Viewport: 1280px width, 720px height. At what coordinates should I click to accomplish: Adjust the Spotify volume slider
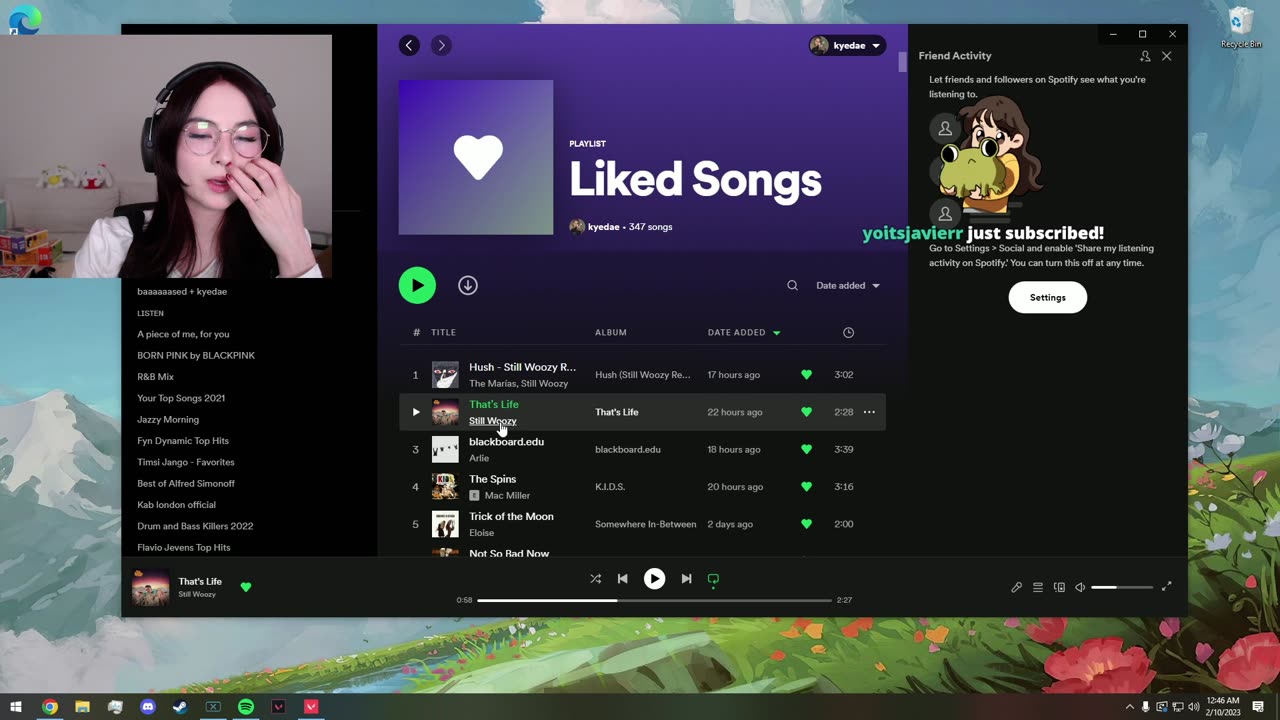point(1121,587)
